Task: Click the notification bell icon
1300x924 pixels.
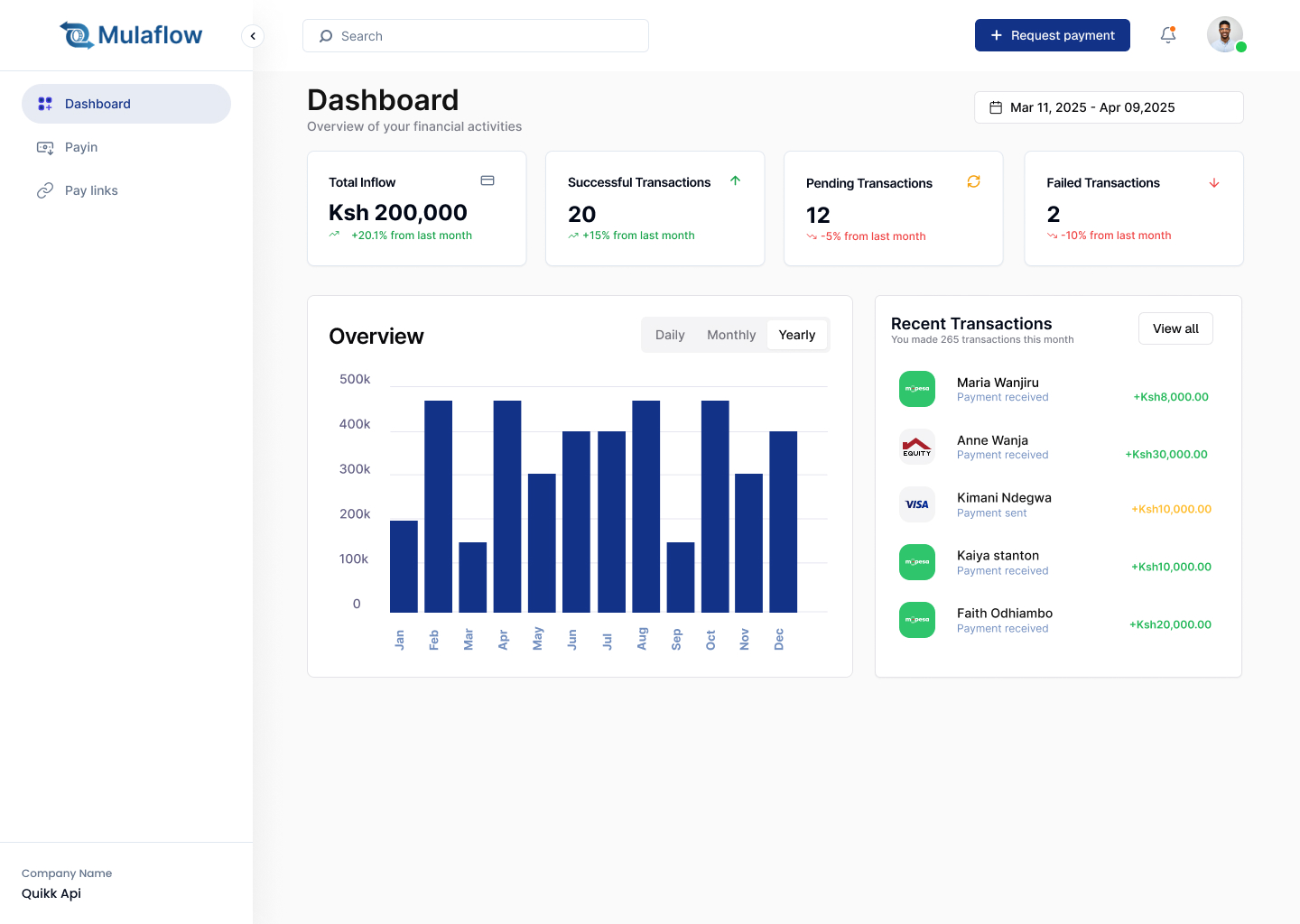Action: (1168, 35)
